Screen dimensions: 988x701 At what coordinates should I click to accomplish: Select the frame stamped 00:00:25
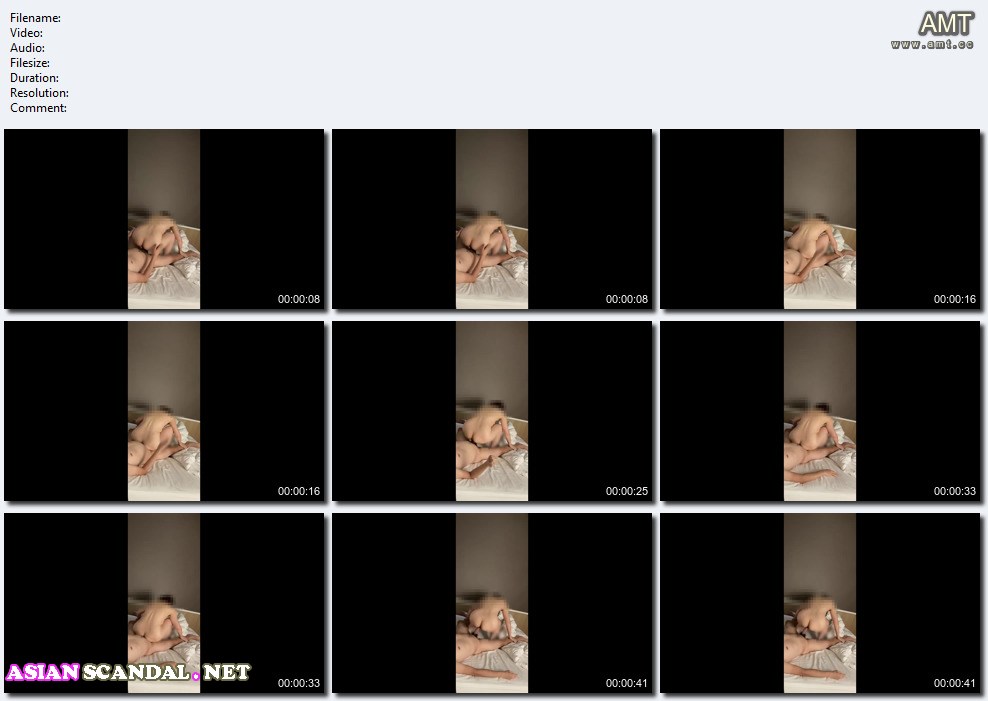tap(491, 411)
